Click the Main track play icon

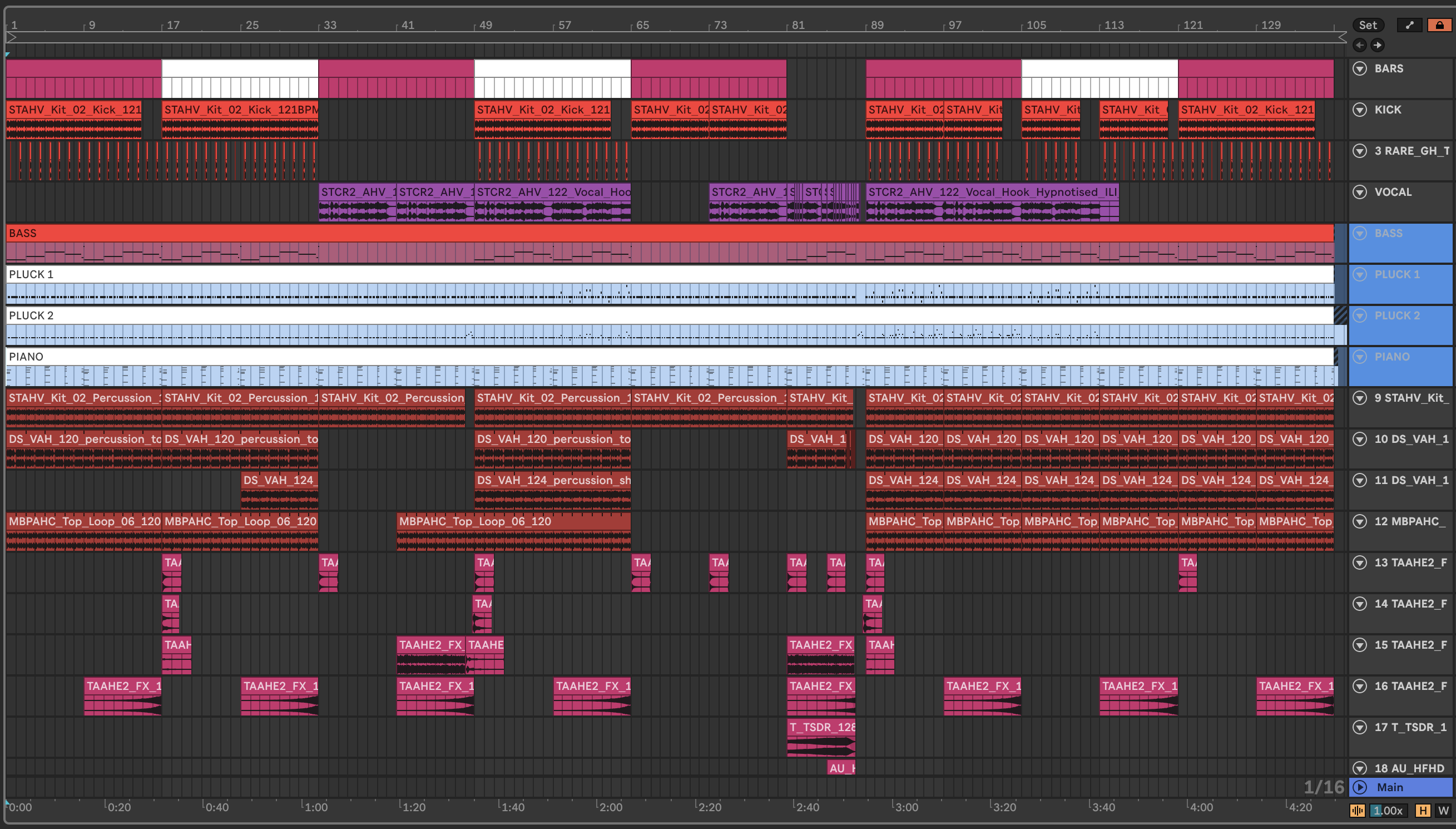pos(1360,787)
